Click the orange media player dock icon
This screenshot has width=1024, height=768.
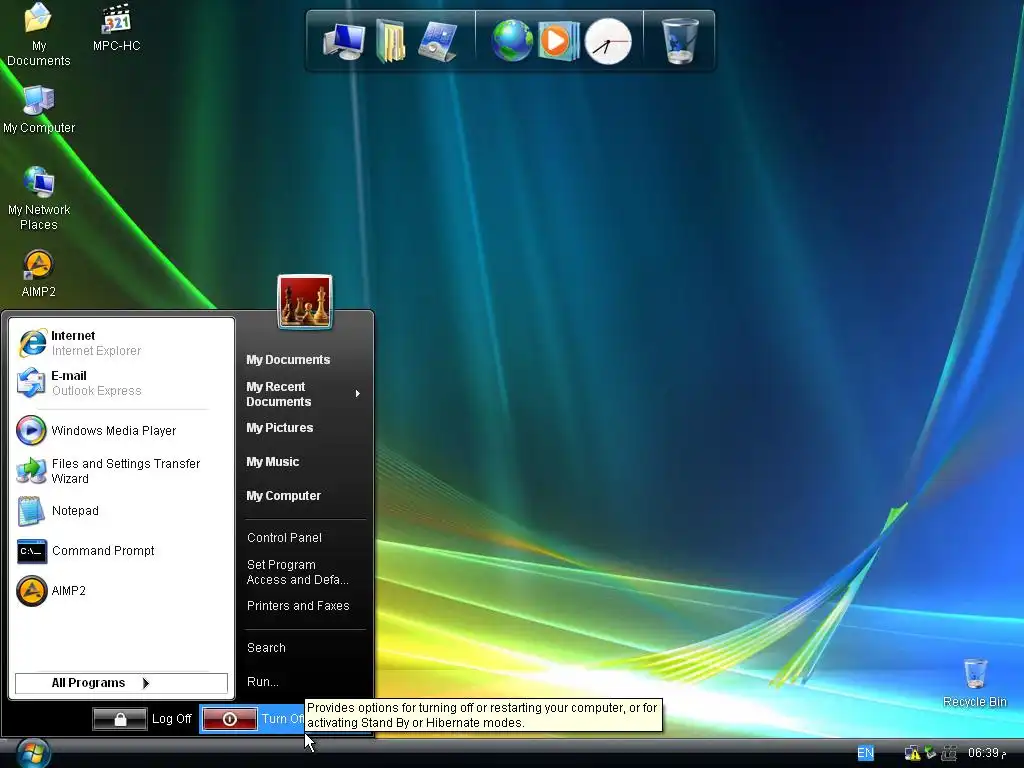pos(558,41)
